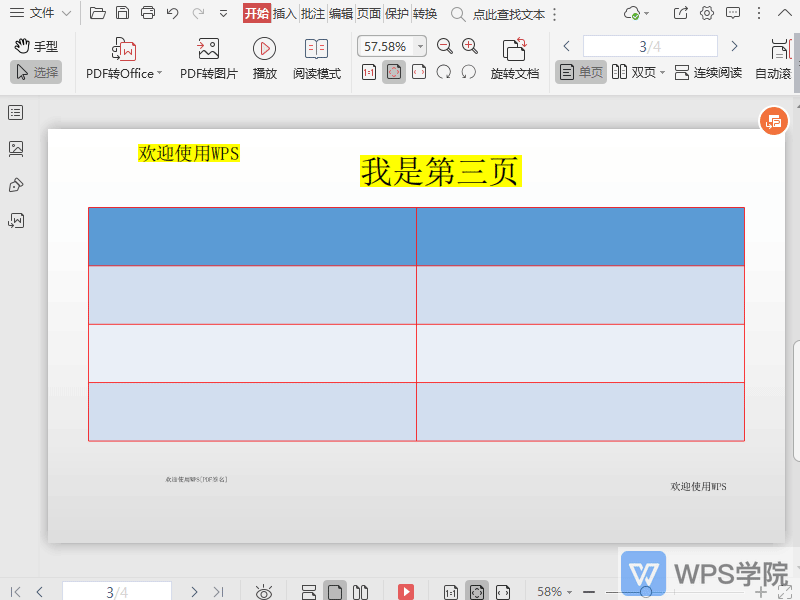
Task: Toggle eye protection mode in status bar
Action: click(x=264, y=592)
